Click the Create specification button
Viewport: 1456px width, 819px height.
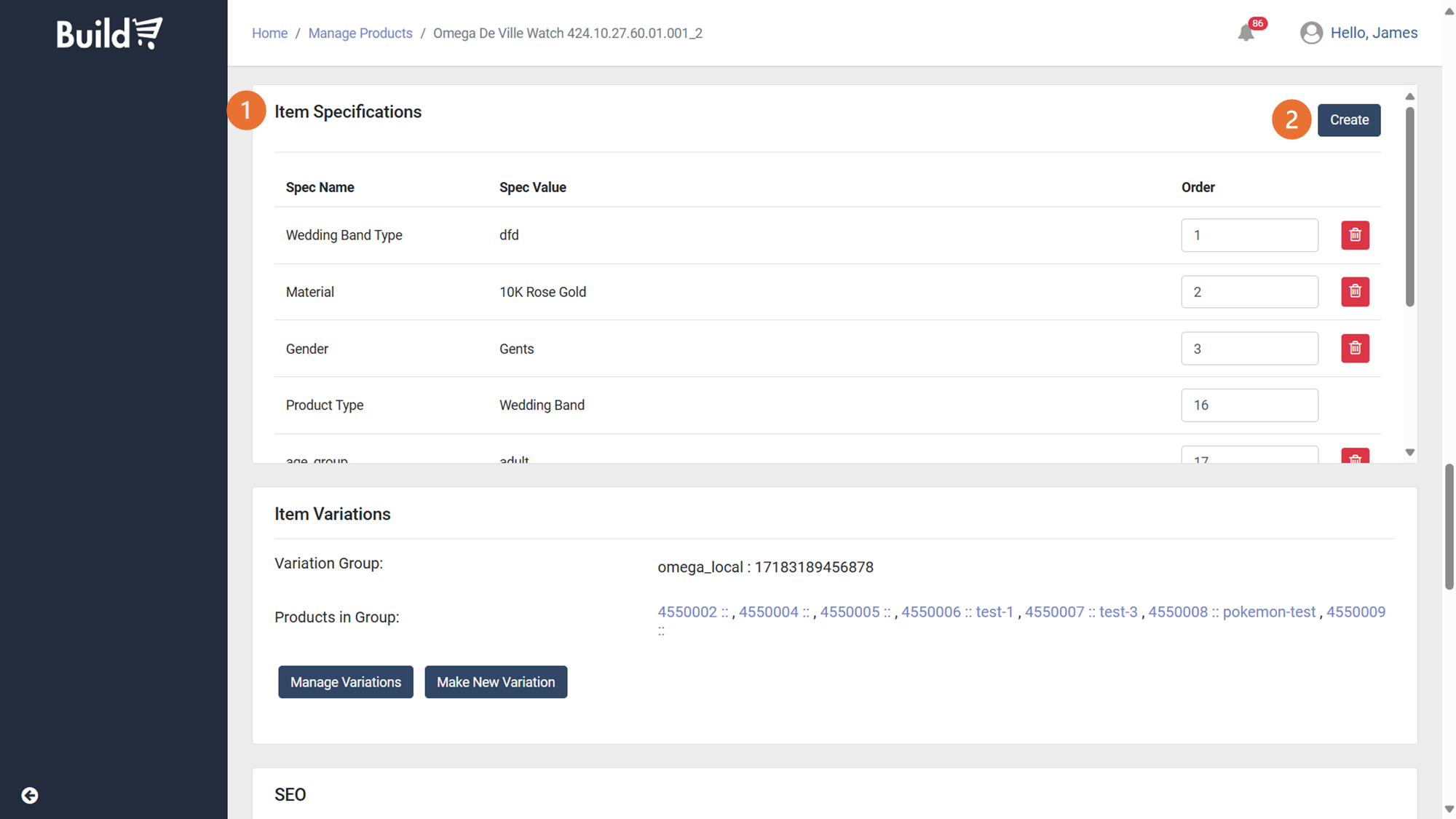pos(1348,120)
